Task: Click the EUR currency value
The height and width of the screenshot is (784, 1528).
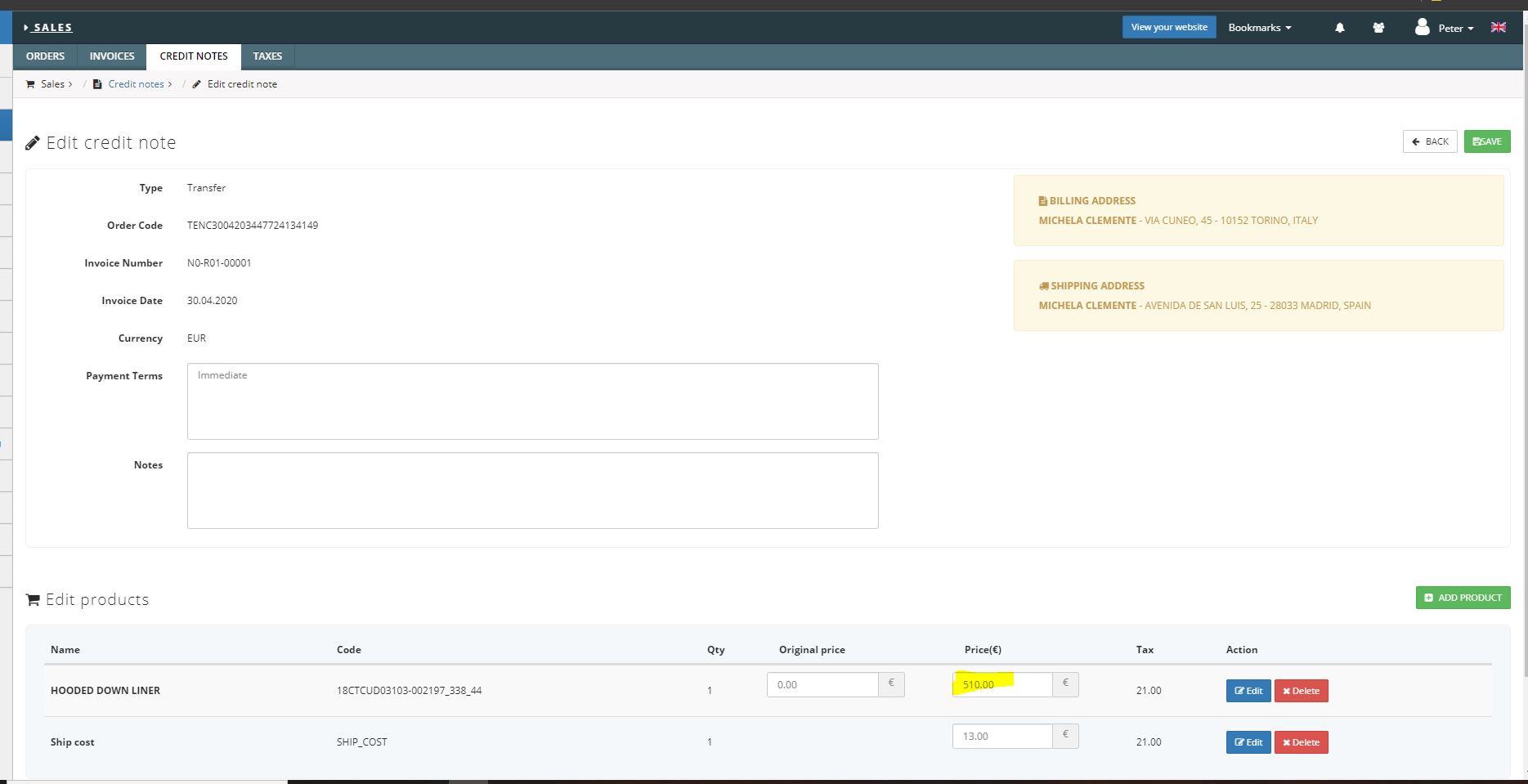Action: click(196, 338)
